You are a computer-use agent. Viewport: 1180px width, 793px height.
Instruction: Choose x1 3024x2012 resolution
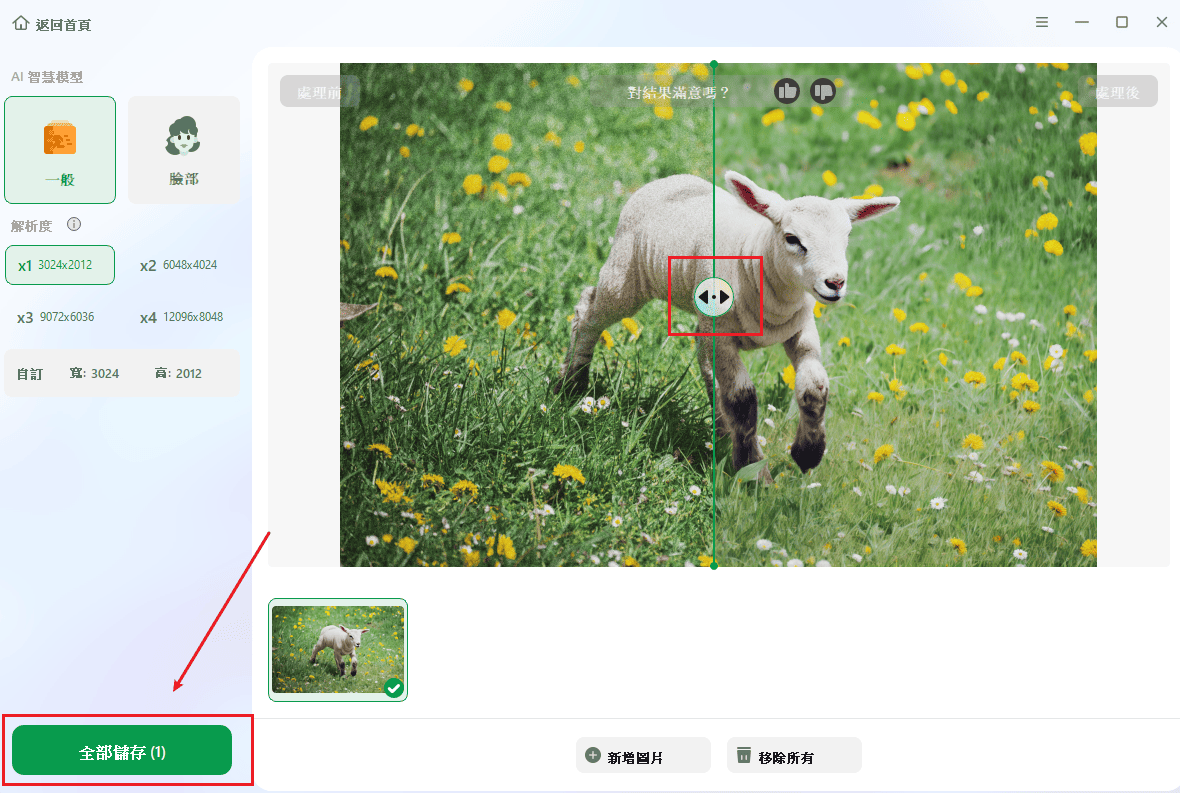tap(60, 265)
